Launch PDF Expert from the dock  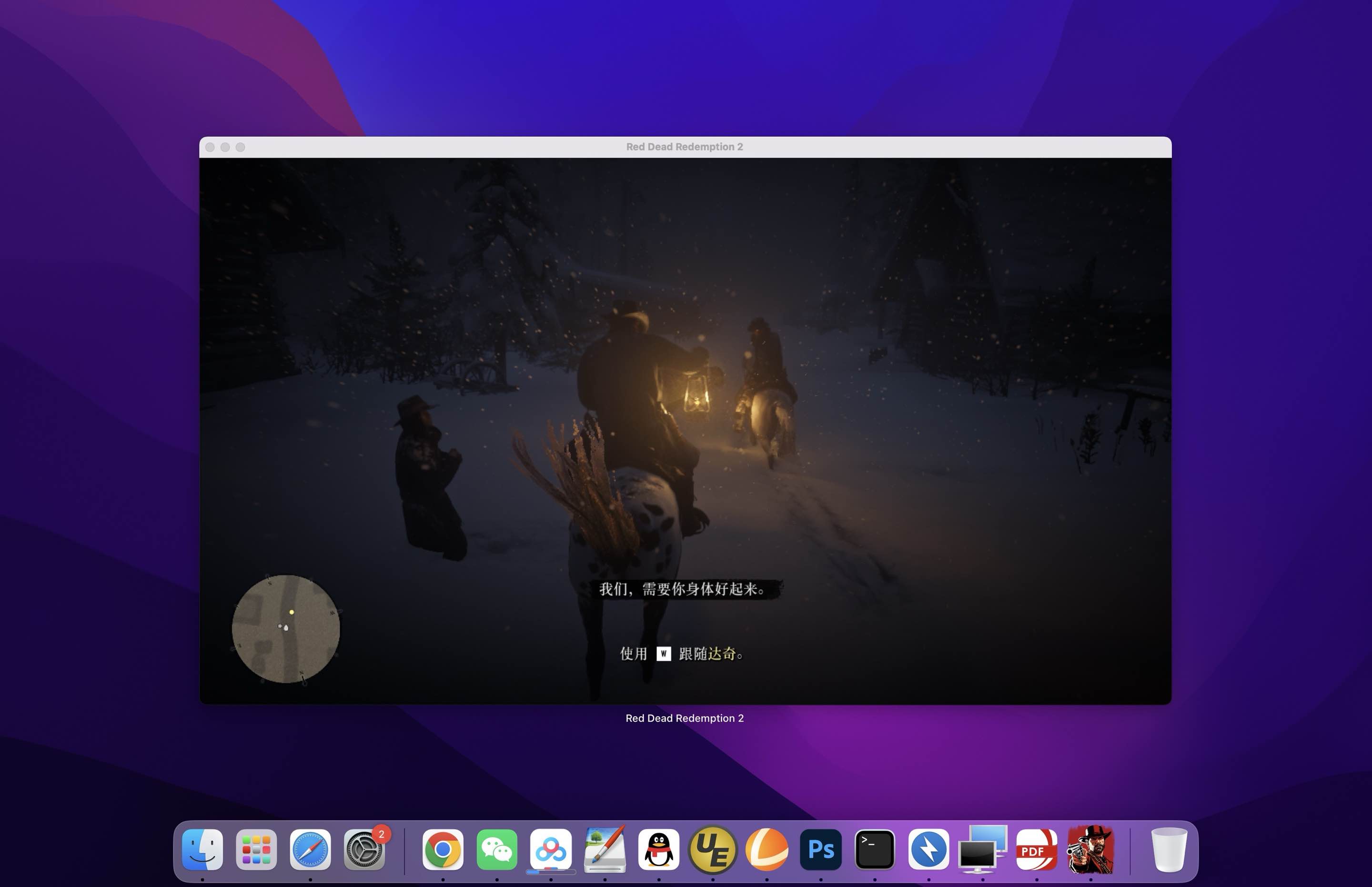pos(1036,849)
